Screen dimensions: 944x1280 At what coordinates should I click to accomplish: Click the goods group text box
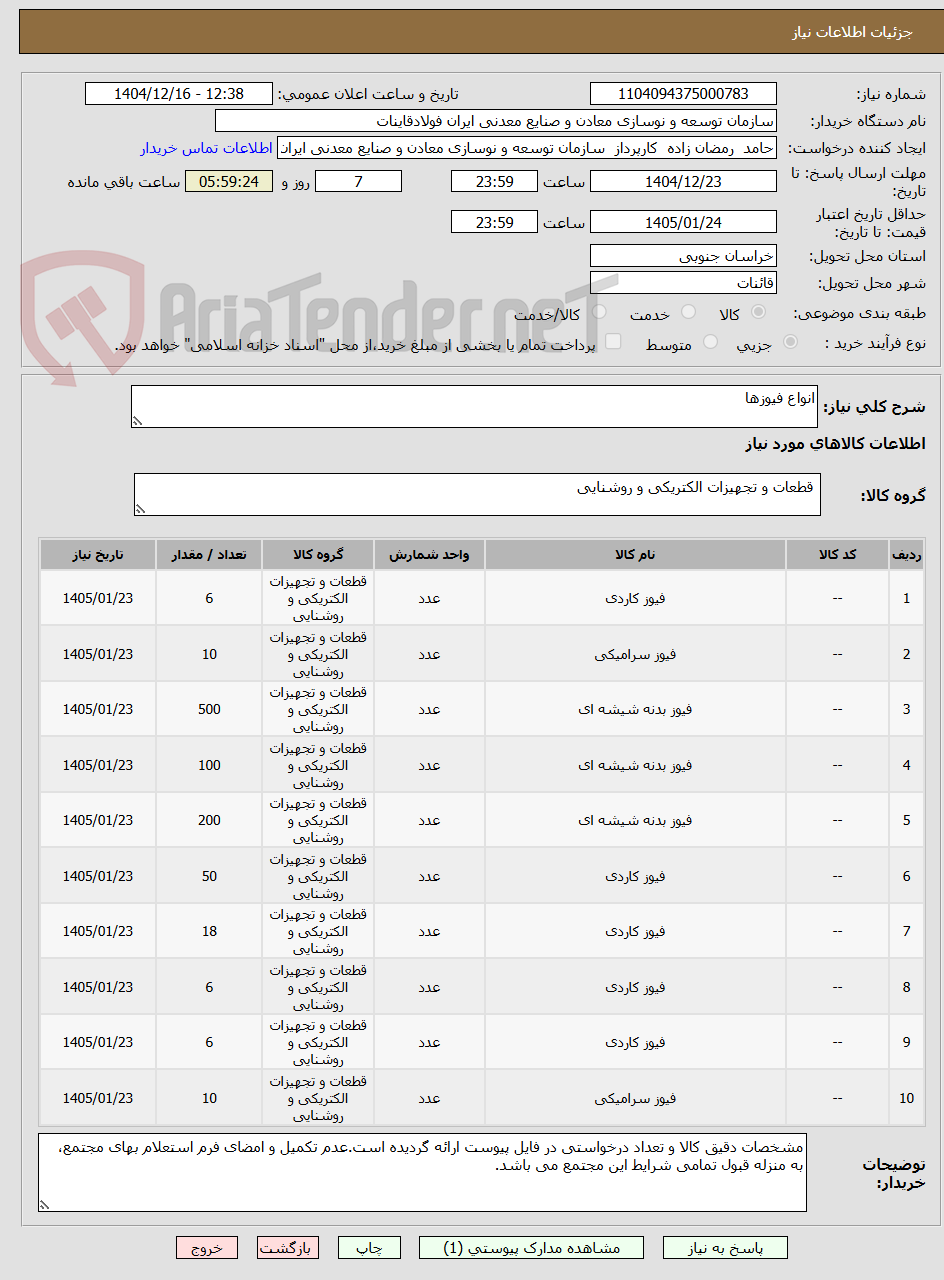coord(477,495)
